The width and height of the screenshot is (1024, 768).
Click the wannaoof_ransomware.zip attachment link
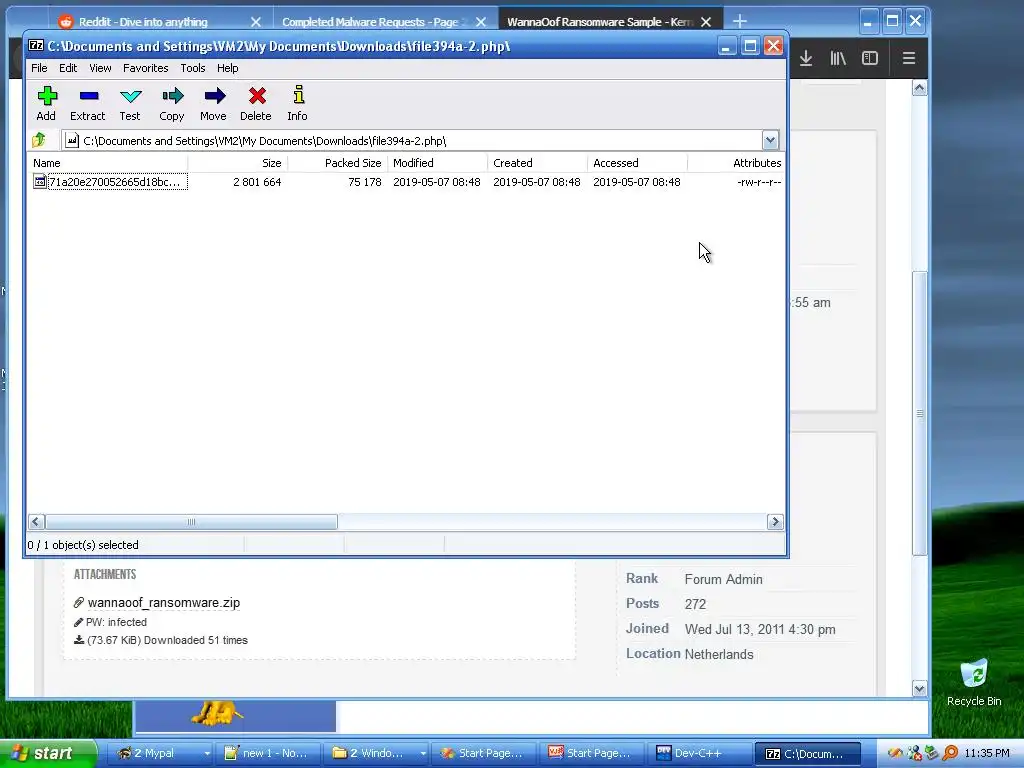(x=164, y=603)
